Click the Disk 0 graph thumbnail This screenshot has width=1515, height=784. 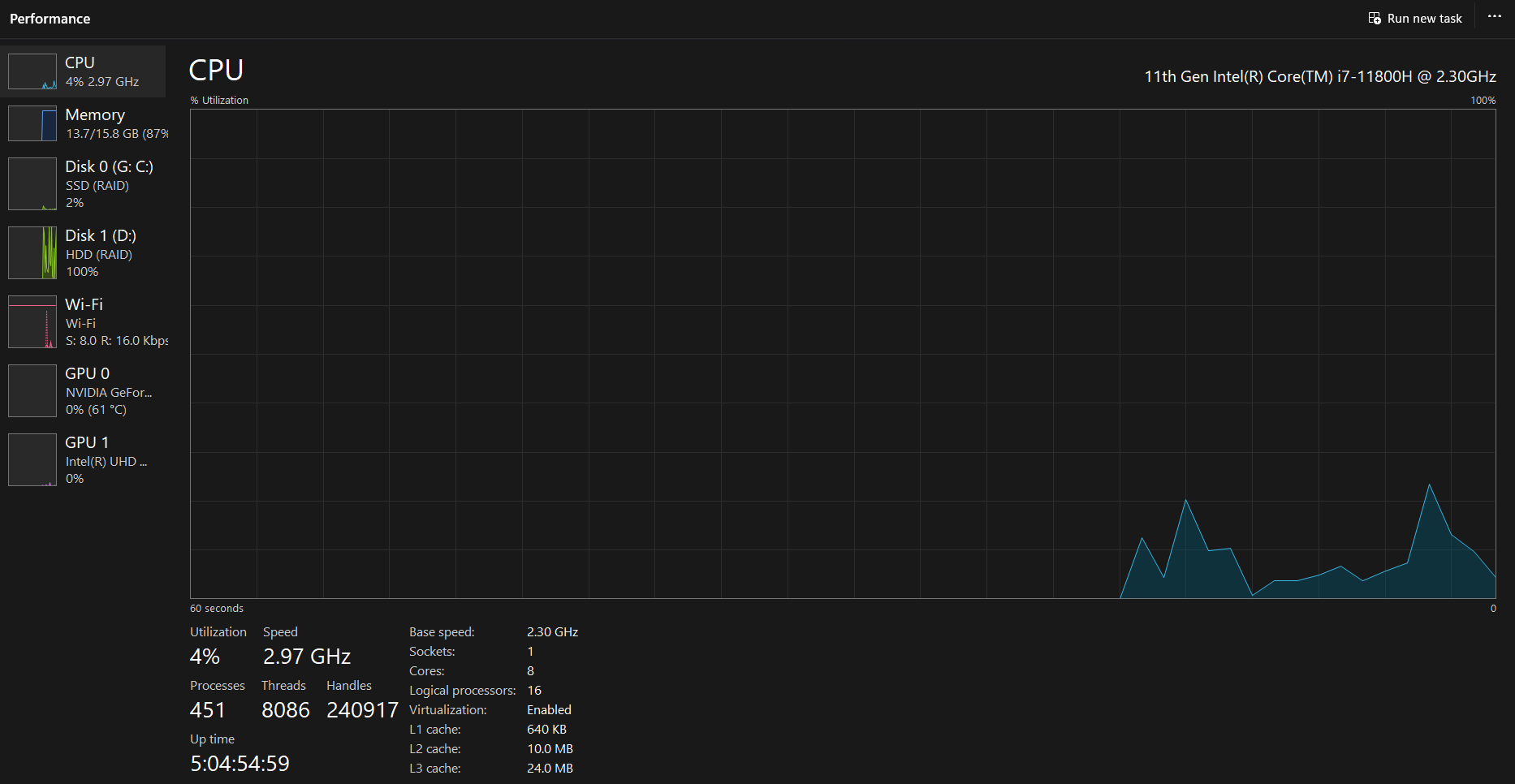point(32,183)
